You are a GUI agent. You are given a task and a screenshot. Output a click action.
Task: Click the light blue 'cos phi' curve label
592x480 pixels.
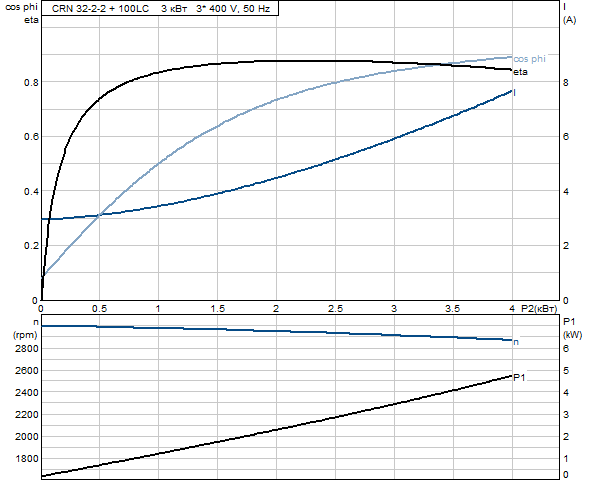coord(529,59)
